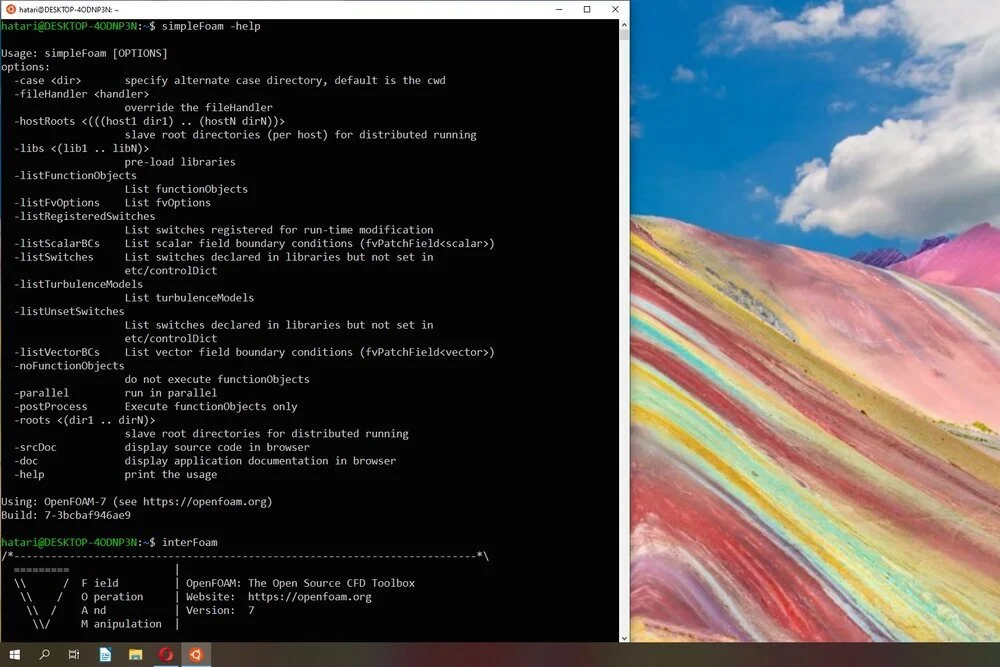This screenshot has height=667, width=1000.
Task: Open Windows Search from the taskbar
Action: point(44,654)
